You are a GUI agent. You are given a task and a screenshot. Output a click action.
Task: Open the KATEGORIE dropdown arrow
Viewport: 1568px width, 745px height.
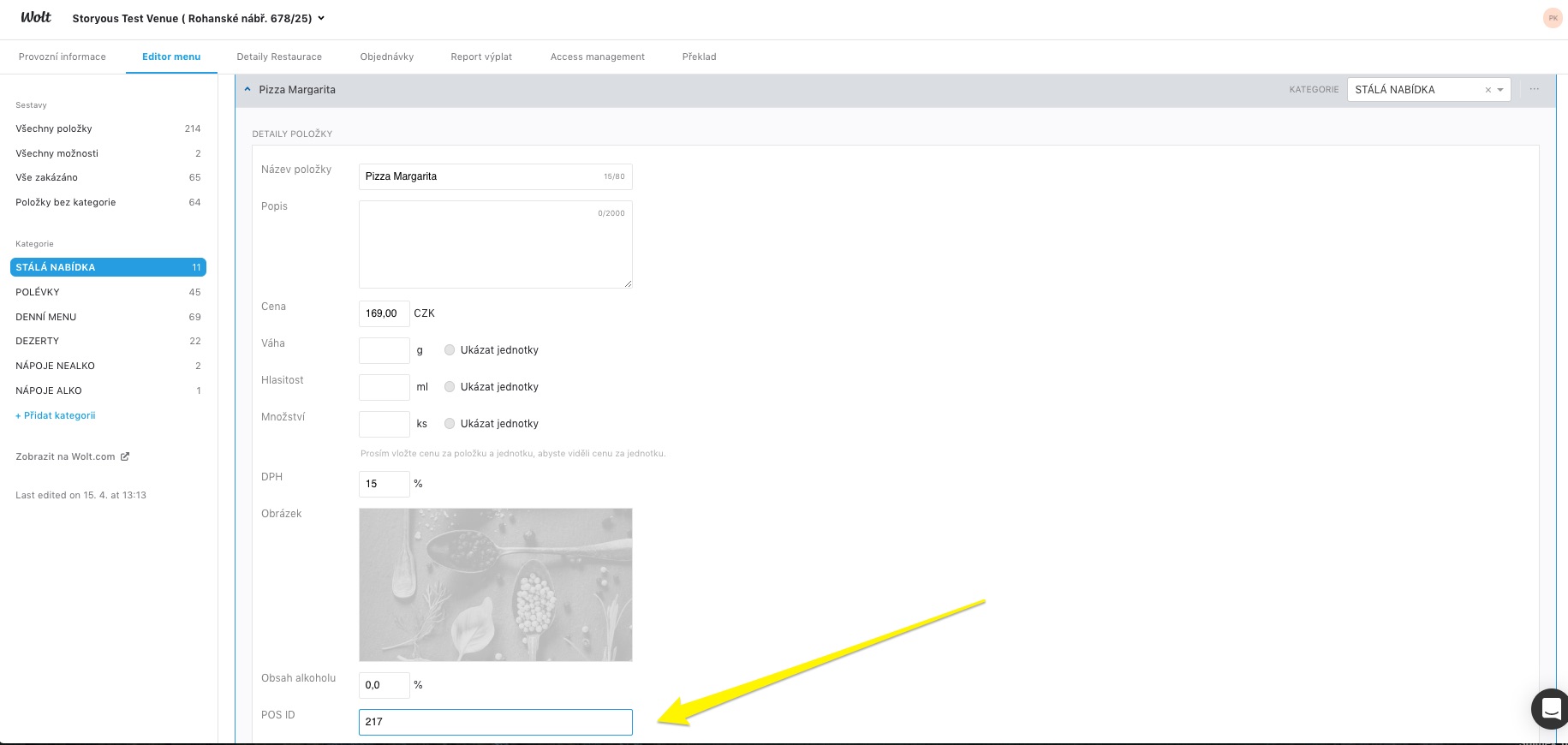(1500, 90)
